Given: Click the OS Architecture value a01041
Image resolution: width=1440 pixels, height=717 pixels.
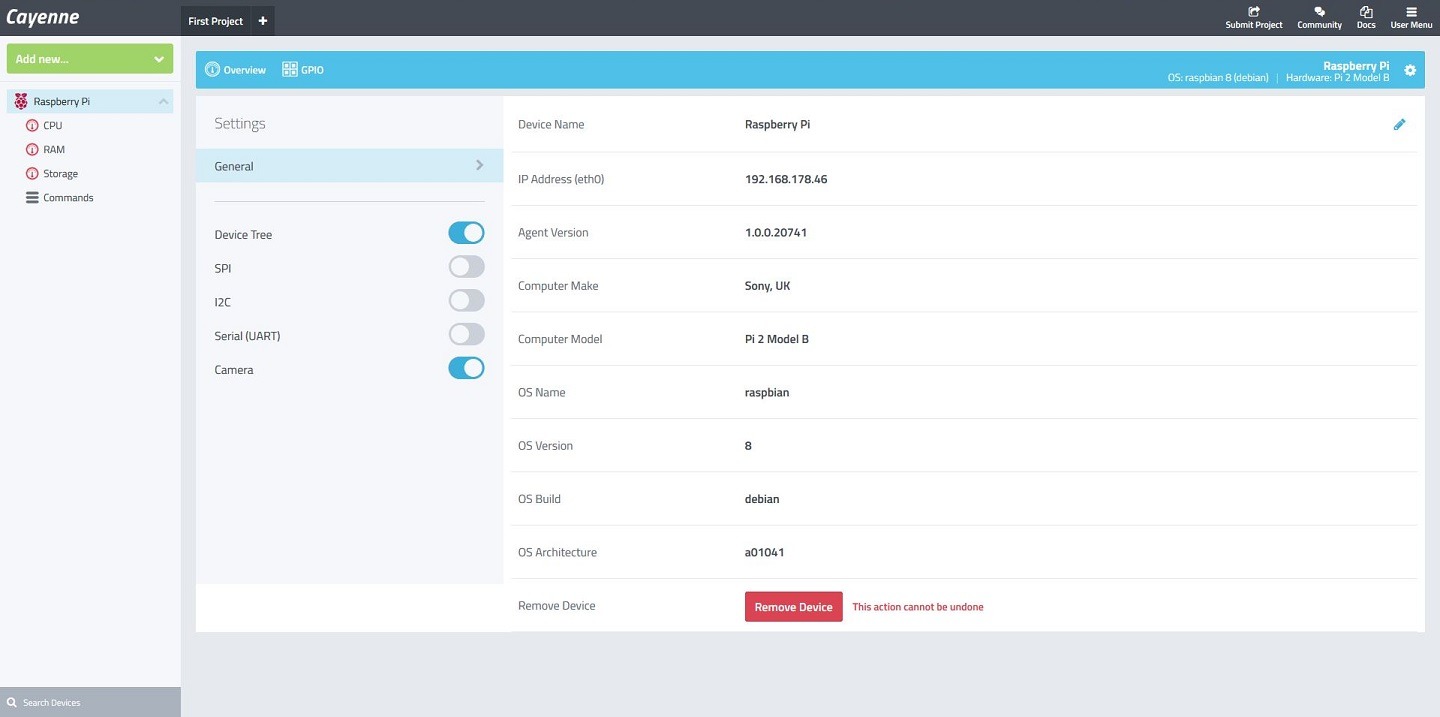Looking at the screenshot, I should coord(764,552).
